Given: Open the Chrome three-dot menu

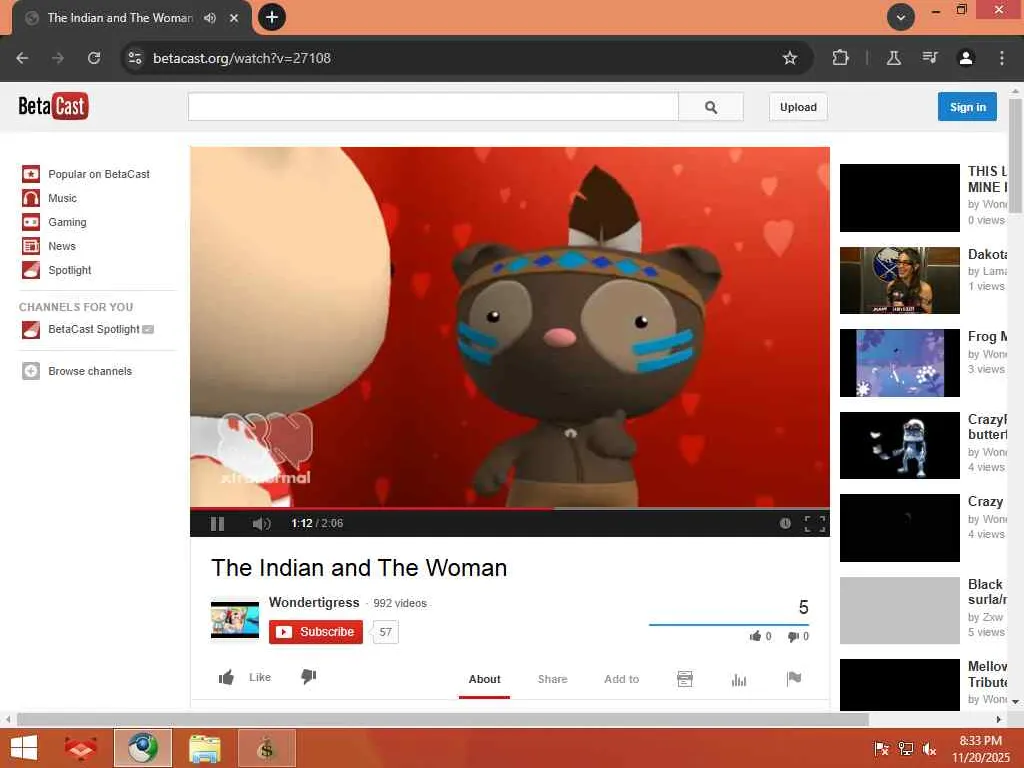Looking at the screenshot, I should pyautogui.click(x=1002, y=58).
